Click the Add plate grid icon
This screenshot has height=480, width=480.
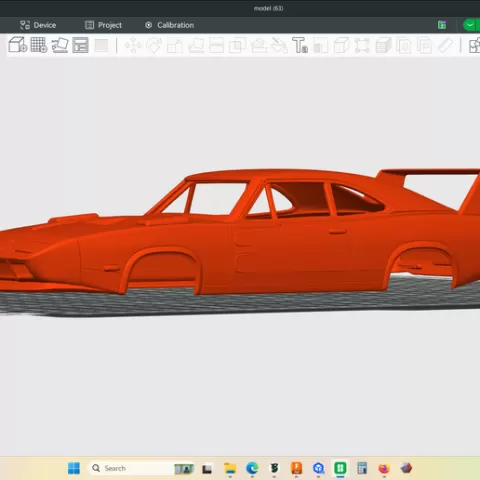[x=39, y=45]
